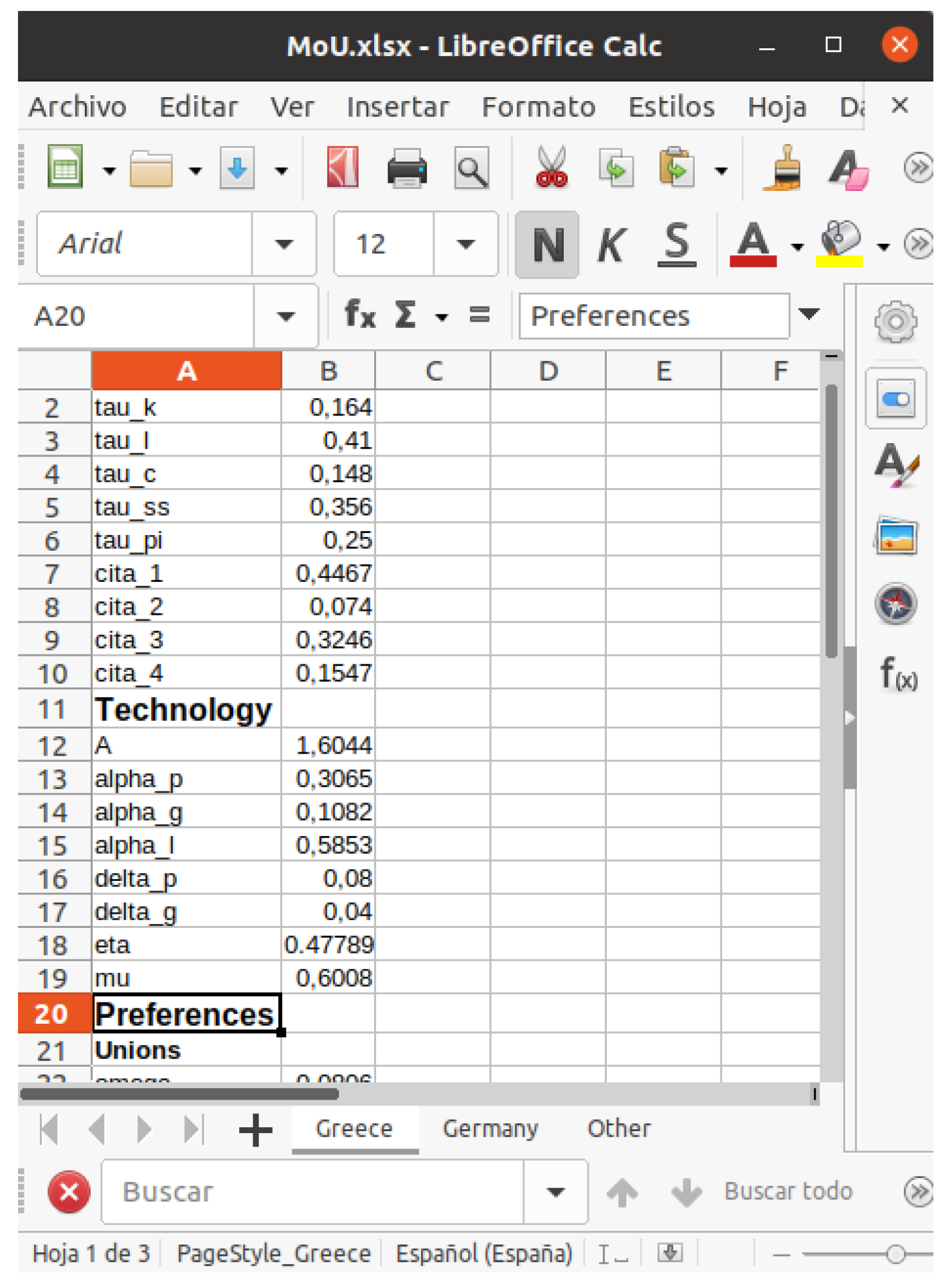952x1288 pixels.
Task: Open the sidebar Styles panel
Action: [x=896, y=466]
